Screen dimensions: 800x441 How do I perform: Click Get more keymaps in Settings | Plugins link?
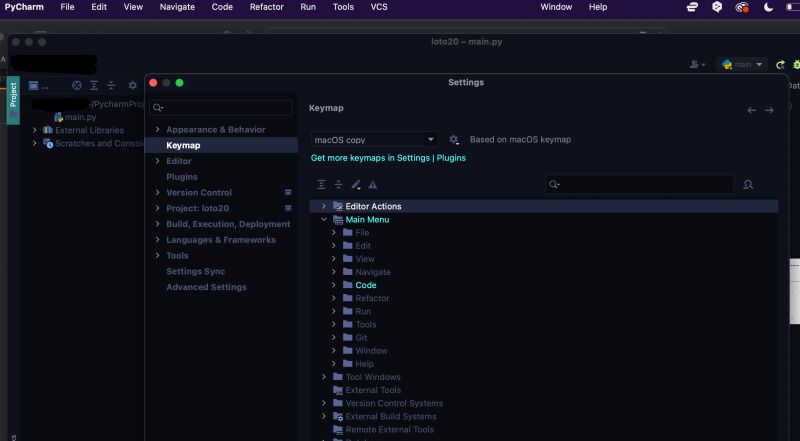[388, 158]
